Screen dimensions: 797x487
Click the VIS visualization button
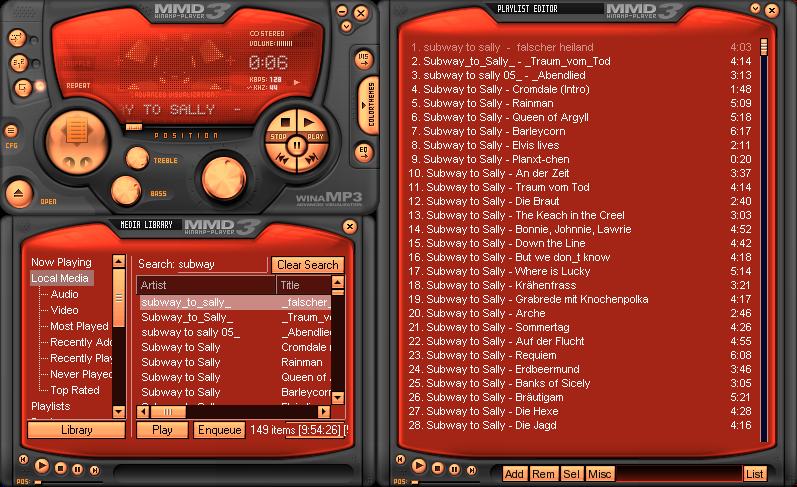coord(364,57)
